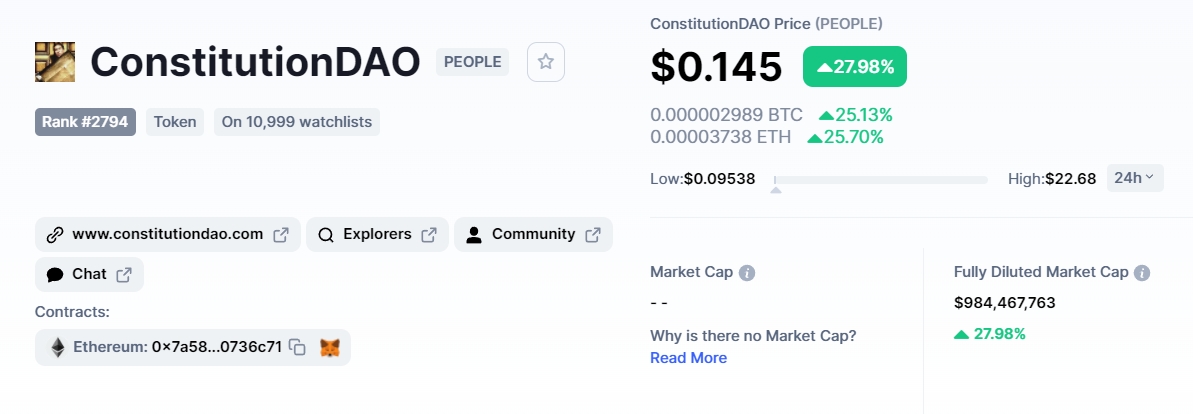Click the external link icon beside website

(x=281, y=235)
